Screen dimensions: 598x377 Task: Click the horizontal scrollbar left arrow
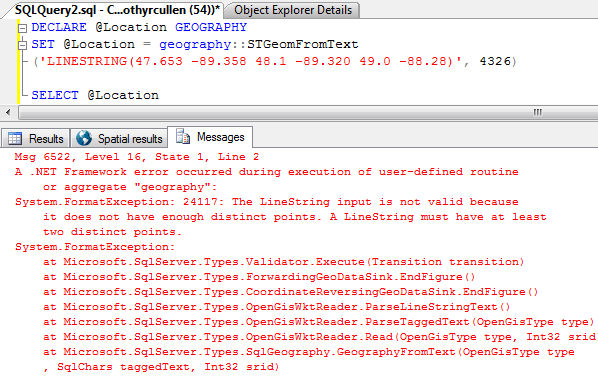point(8,112)
